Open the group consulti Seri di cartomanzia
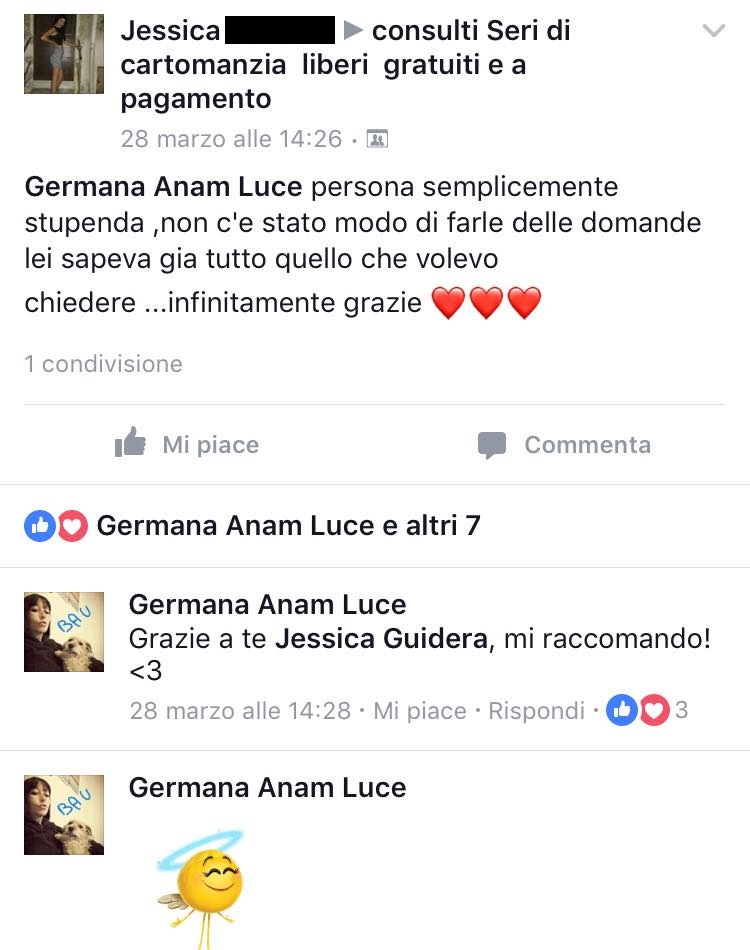The height and width of the screenshot is (950, 750). [345, 64]
